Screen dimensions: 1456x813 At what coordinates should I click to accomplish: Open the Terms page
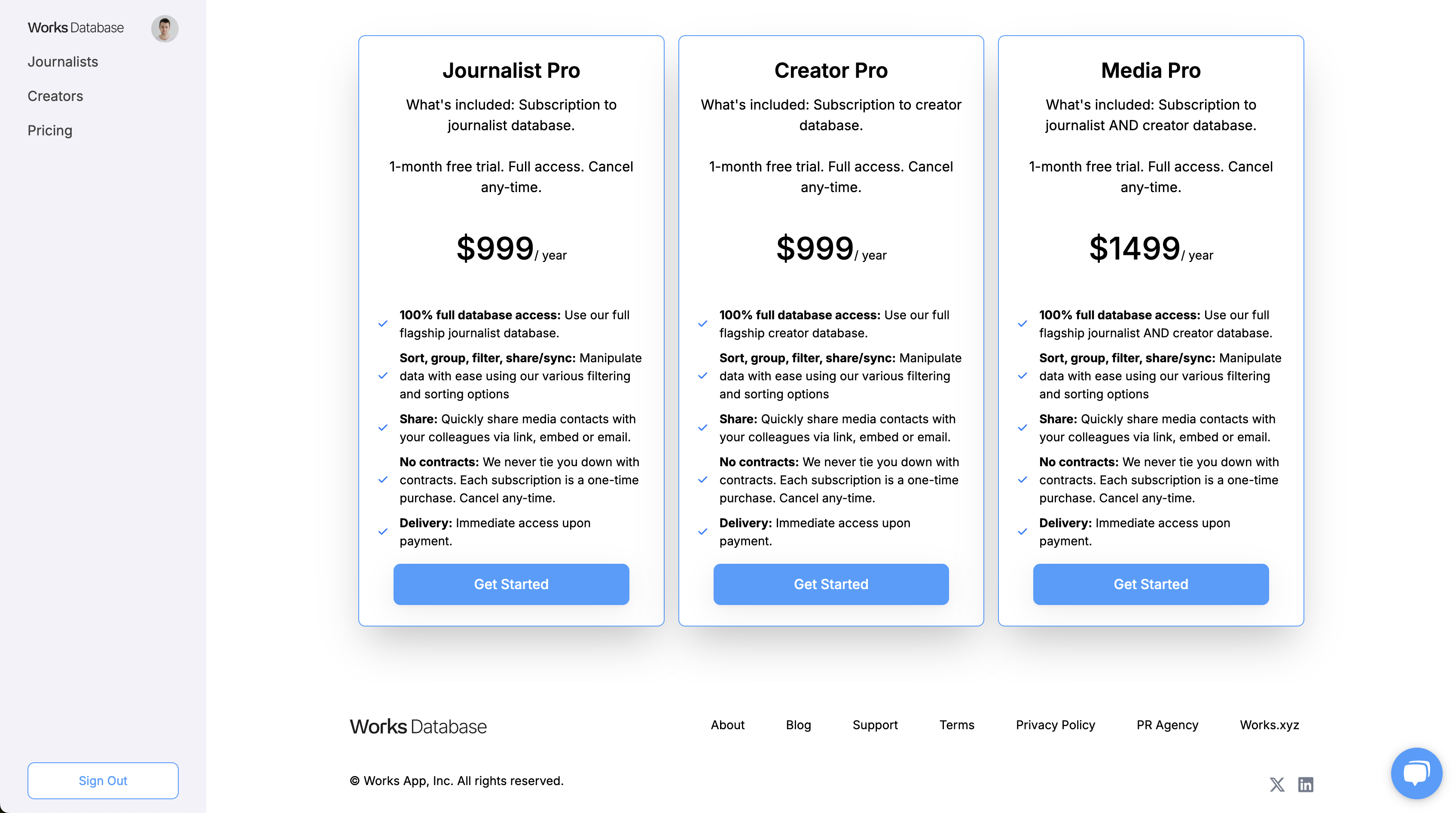tap(956, 725)
